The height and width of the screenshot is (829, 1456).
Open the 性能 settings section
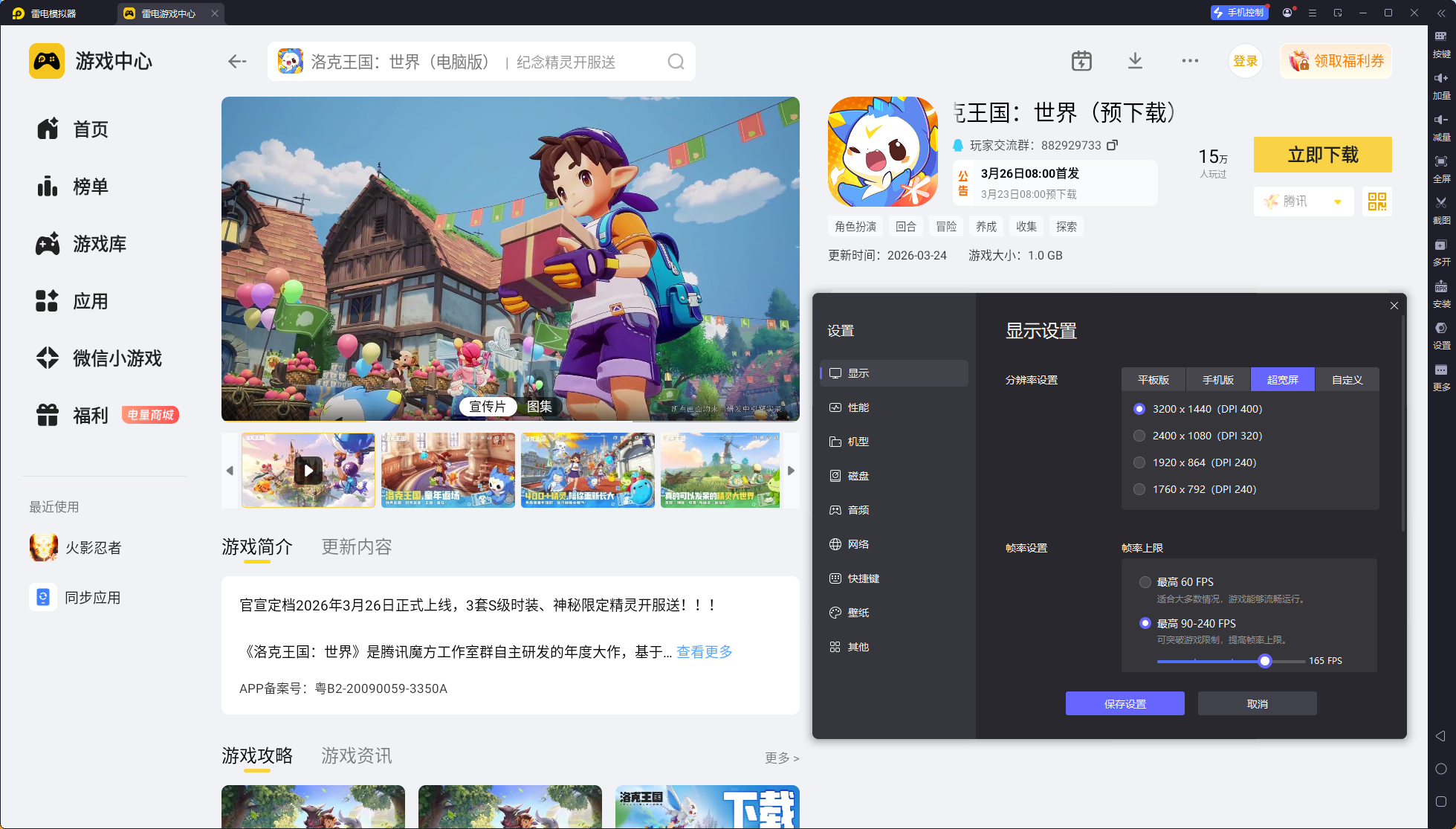coord(858,407)
